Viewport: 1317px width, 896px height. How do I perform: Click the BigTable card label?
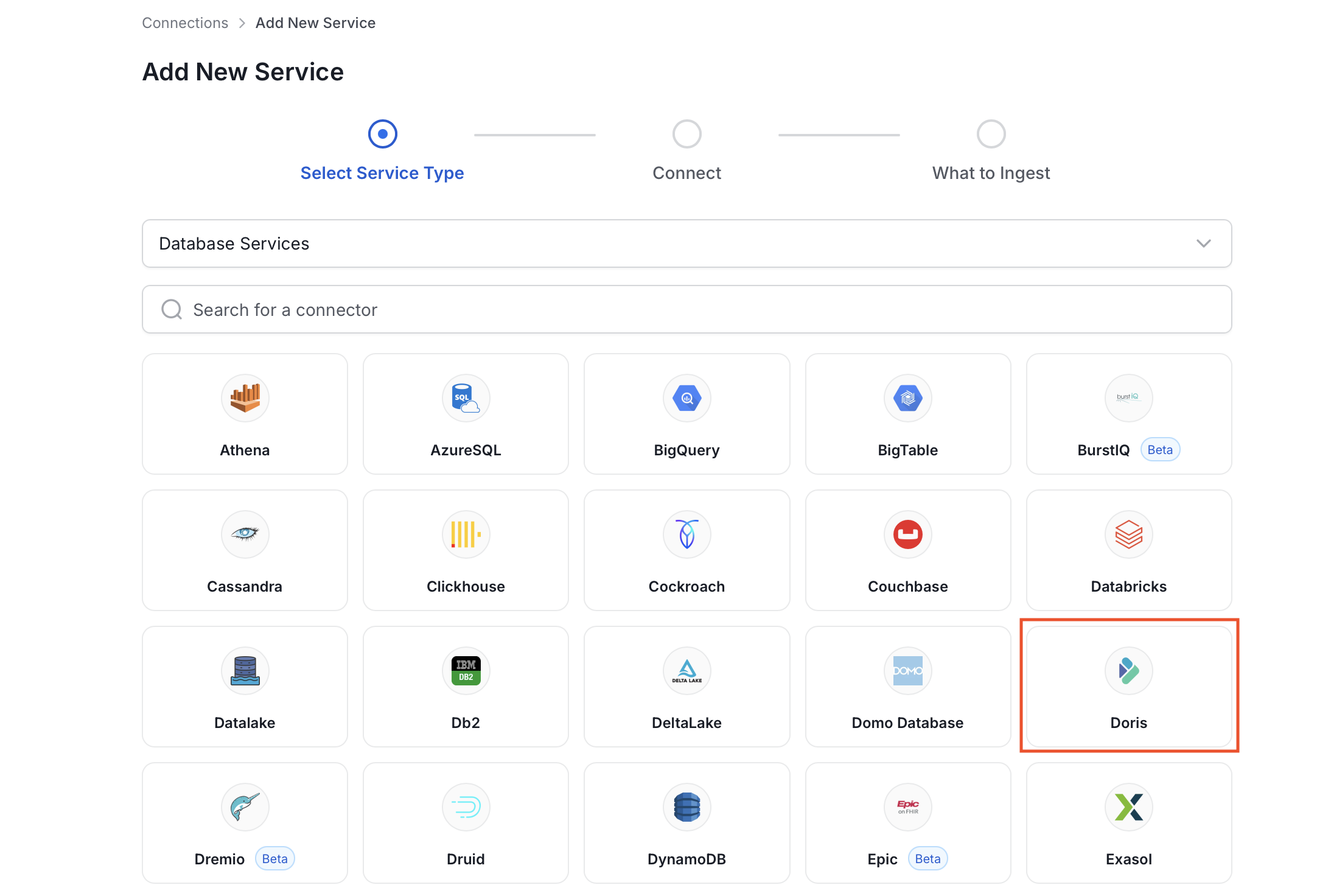(x=908, y=450)
